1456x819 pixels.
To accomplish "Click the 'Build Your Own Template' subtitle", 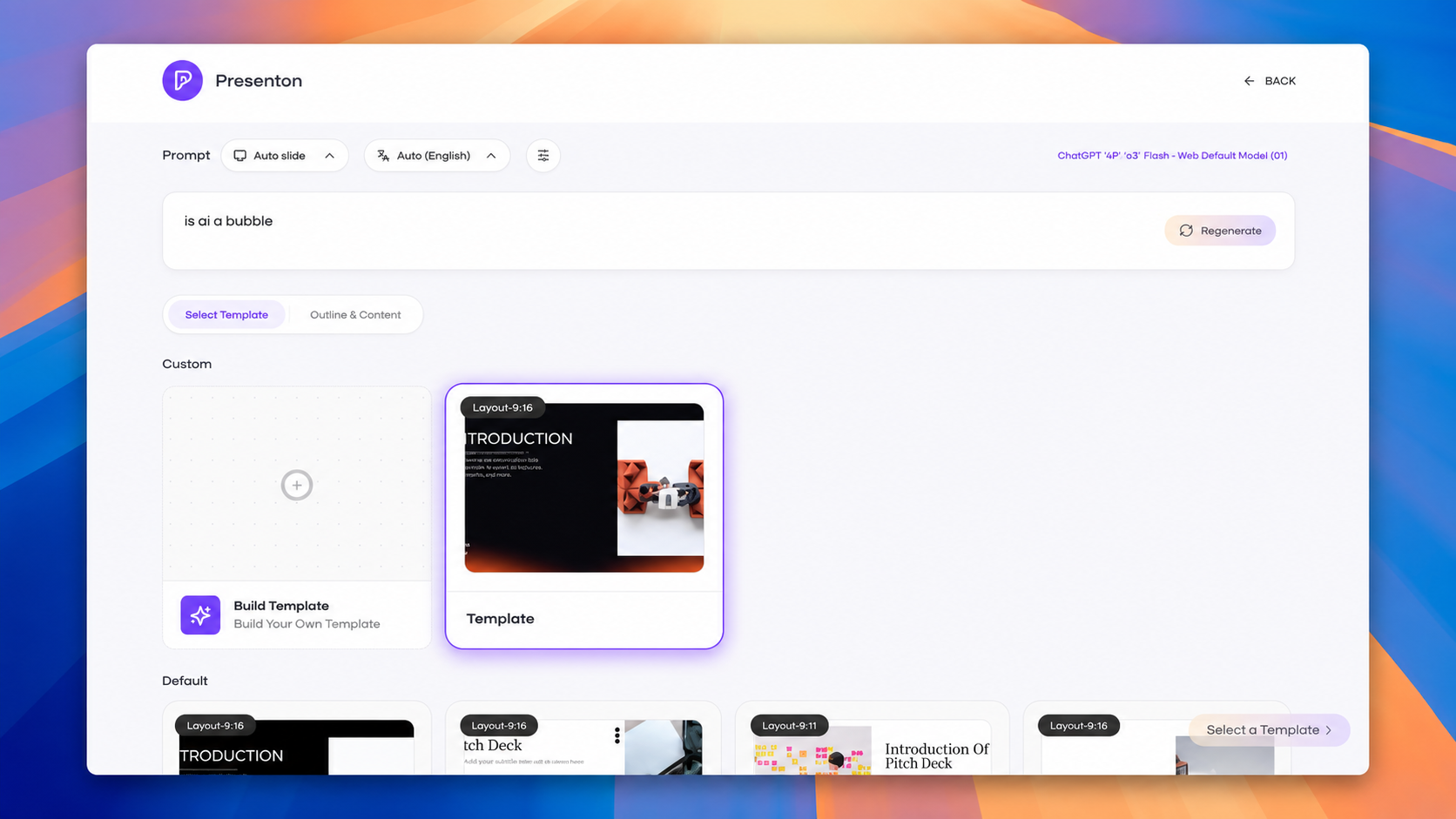I will coord(307,624).
